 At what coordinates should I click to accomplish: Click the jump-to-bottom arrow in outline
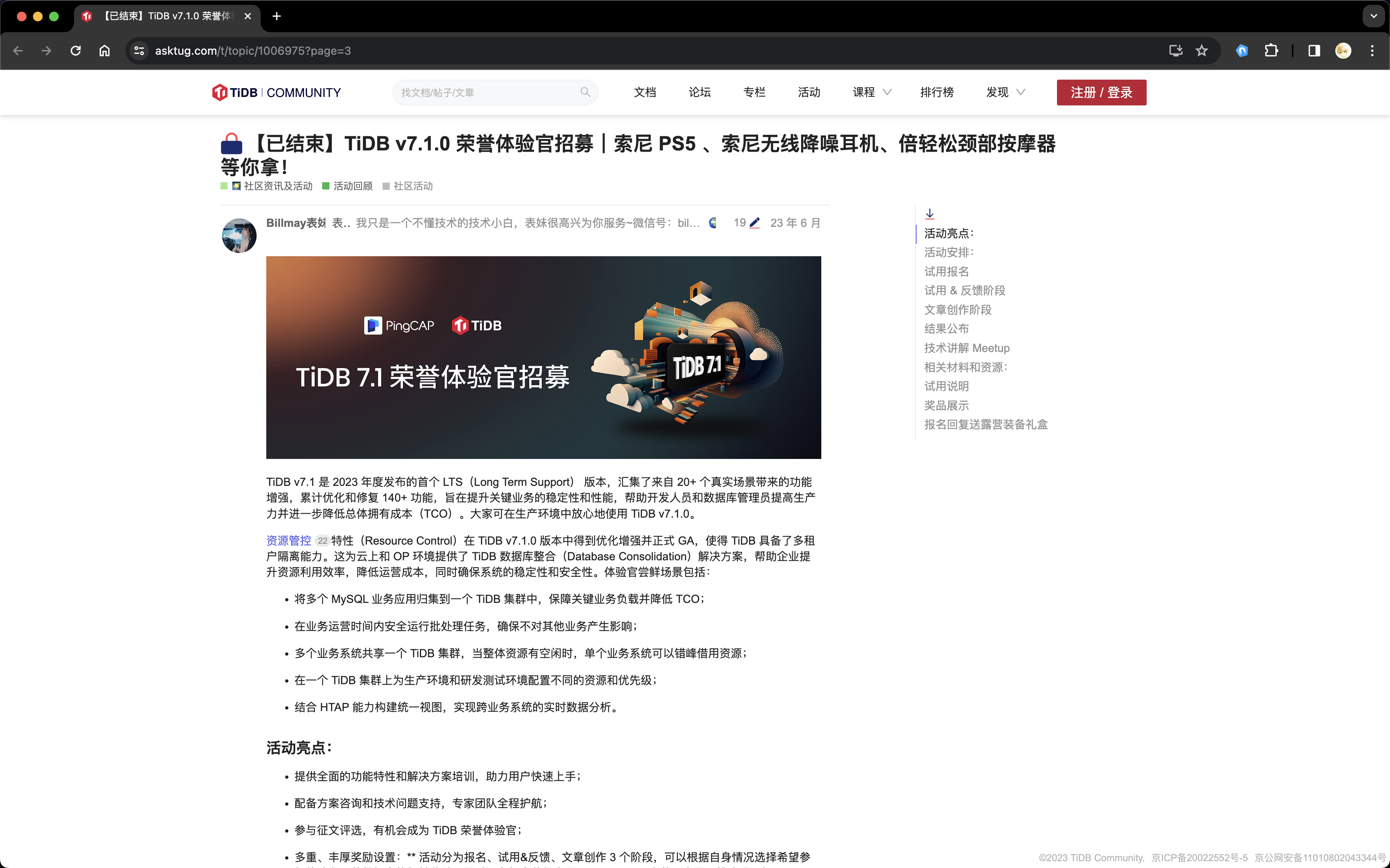[x=930, y=214]
